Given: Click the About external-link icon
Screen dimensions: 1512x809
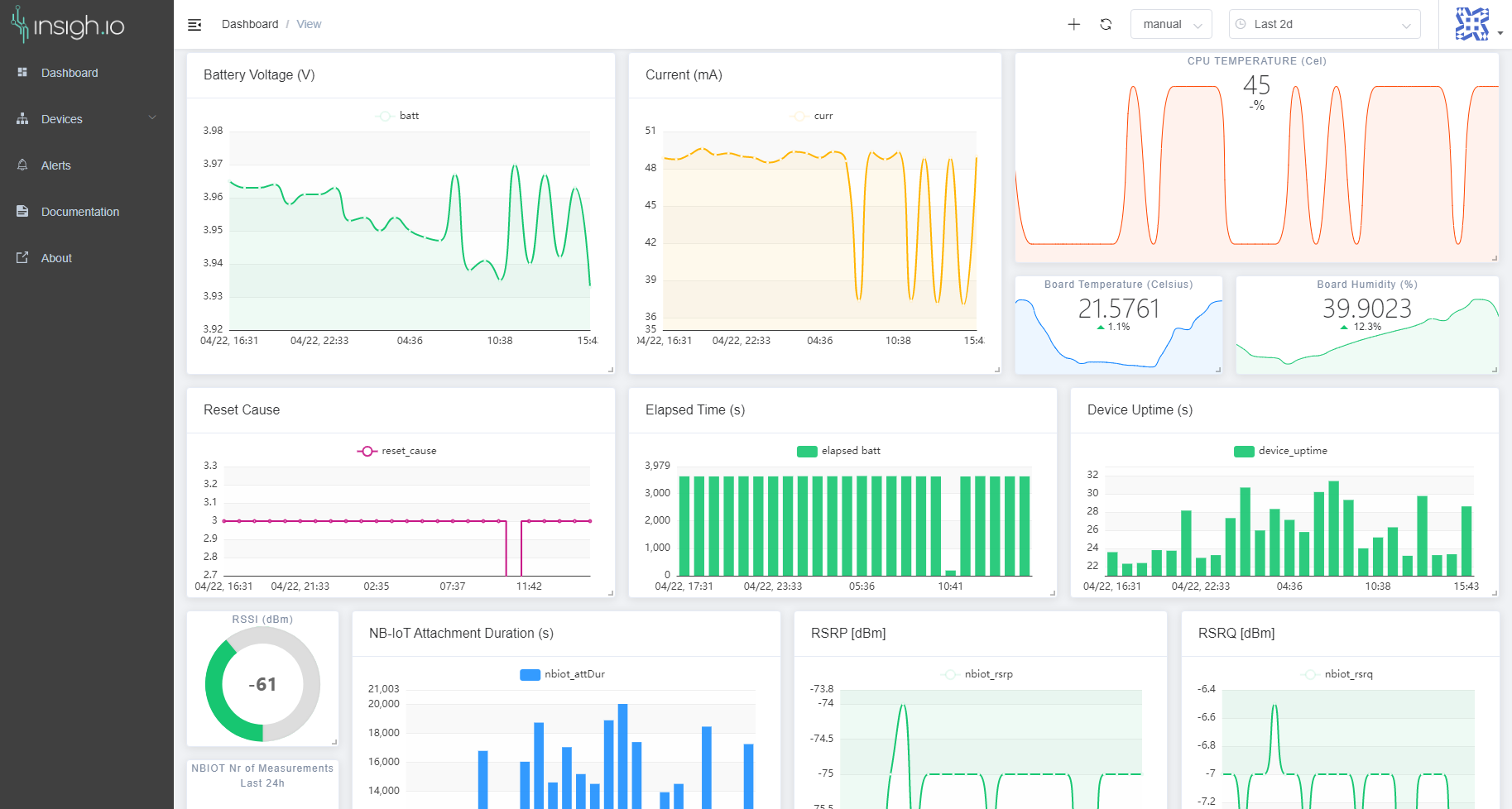Looking at the screenshot, I should coord(22,258).
